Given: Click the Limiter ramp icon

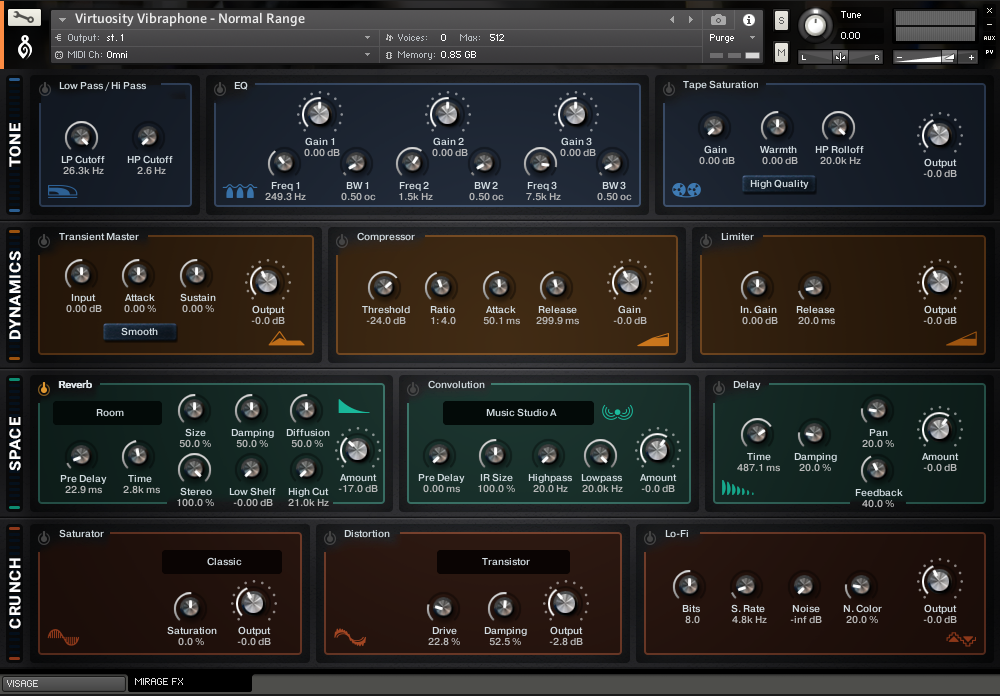Looking at the screenshot, I should 962,339.
